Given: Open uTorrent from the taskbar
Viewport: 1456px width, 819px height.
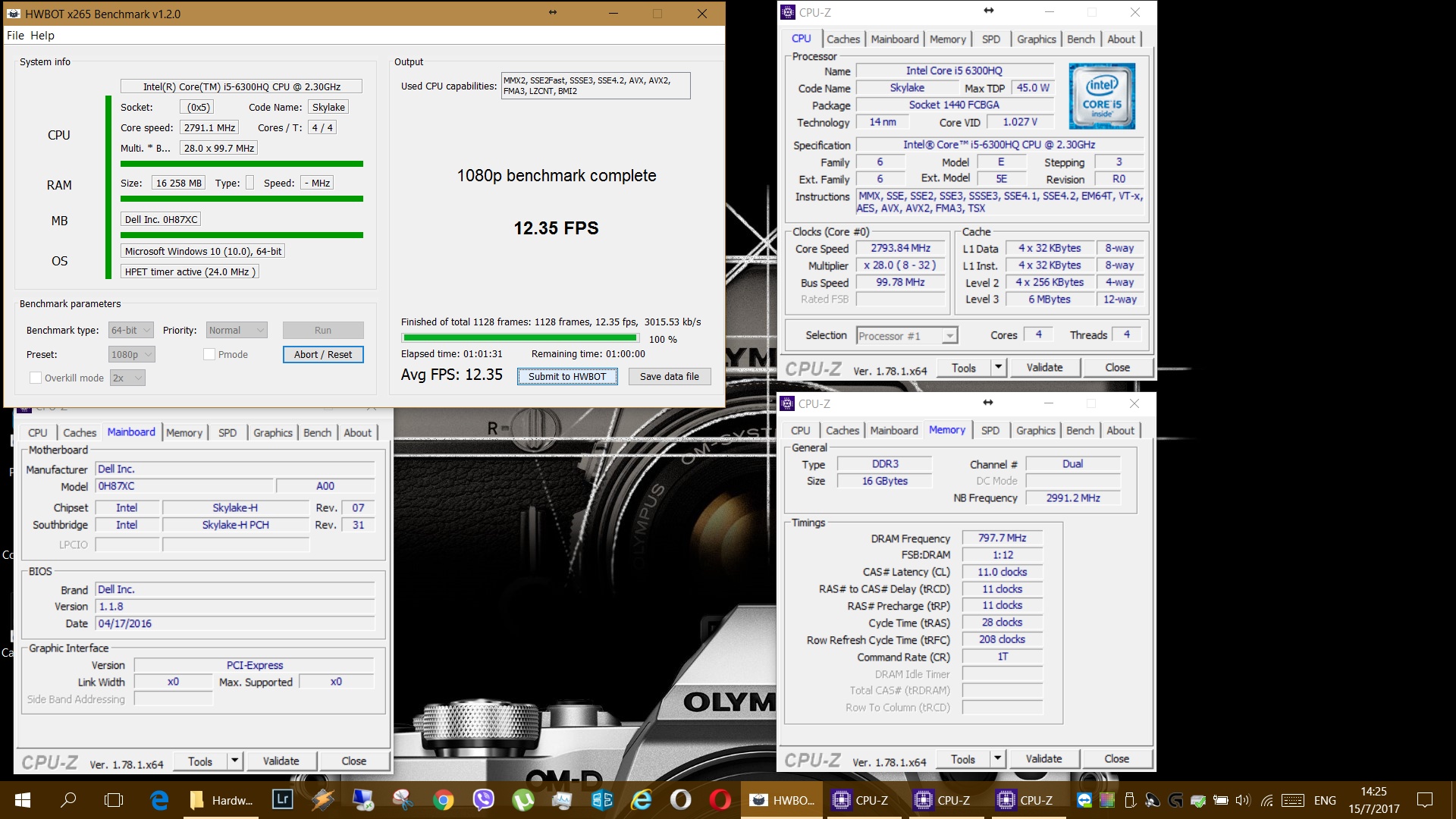Looking at the screenshot, I should coord(523,799).
